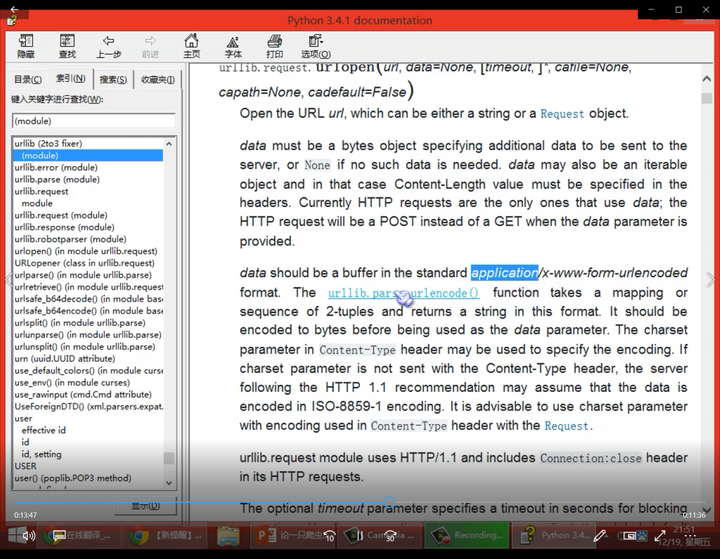Select 'urlunparse() (in module urllib.parse)' entry
This screenshot has height=559, width=720.
88,334
